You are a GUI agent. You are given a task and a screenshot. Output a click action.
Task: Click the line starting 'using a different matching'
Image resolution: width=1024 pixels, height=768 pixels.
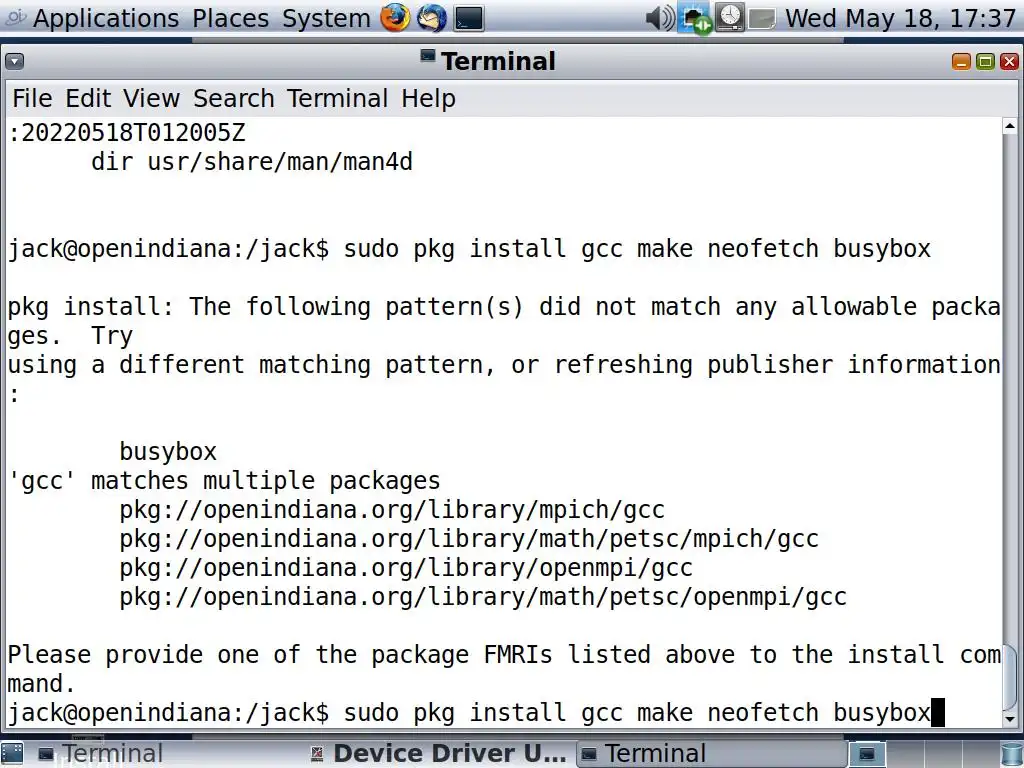pyautogui.click(x=504, y=365)
